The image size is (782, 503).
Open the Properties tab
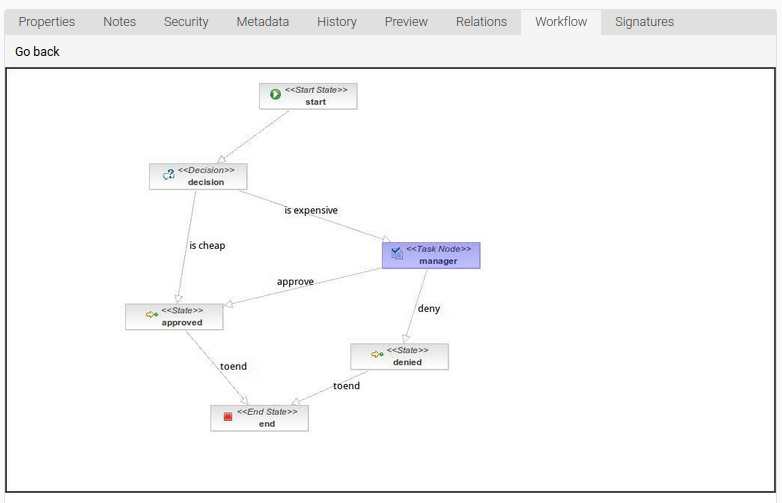coord(47,21)
